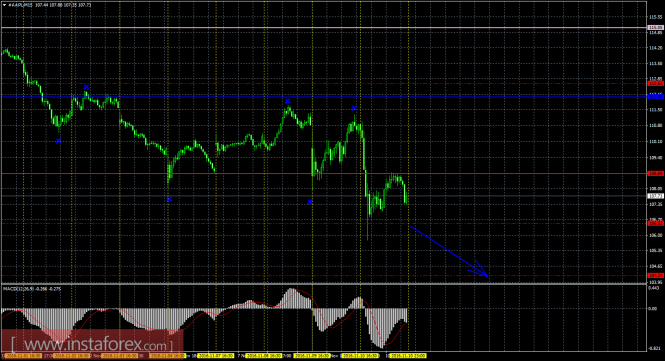The height and width of the screenshot is (361, 665).
Task: Click the blue X marker near 110.10 low
Action: coord(59,141)
